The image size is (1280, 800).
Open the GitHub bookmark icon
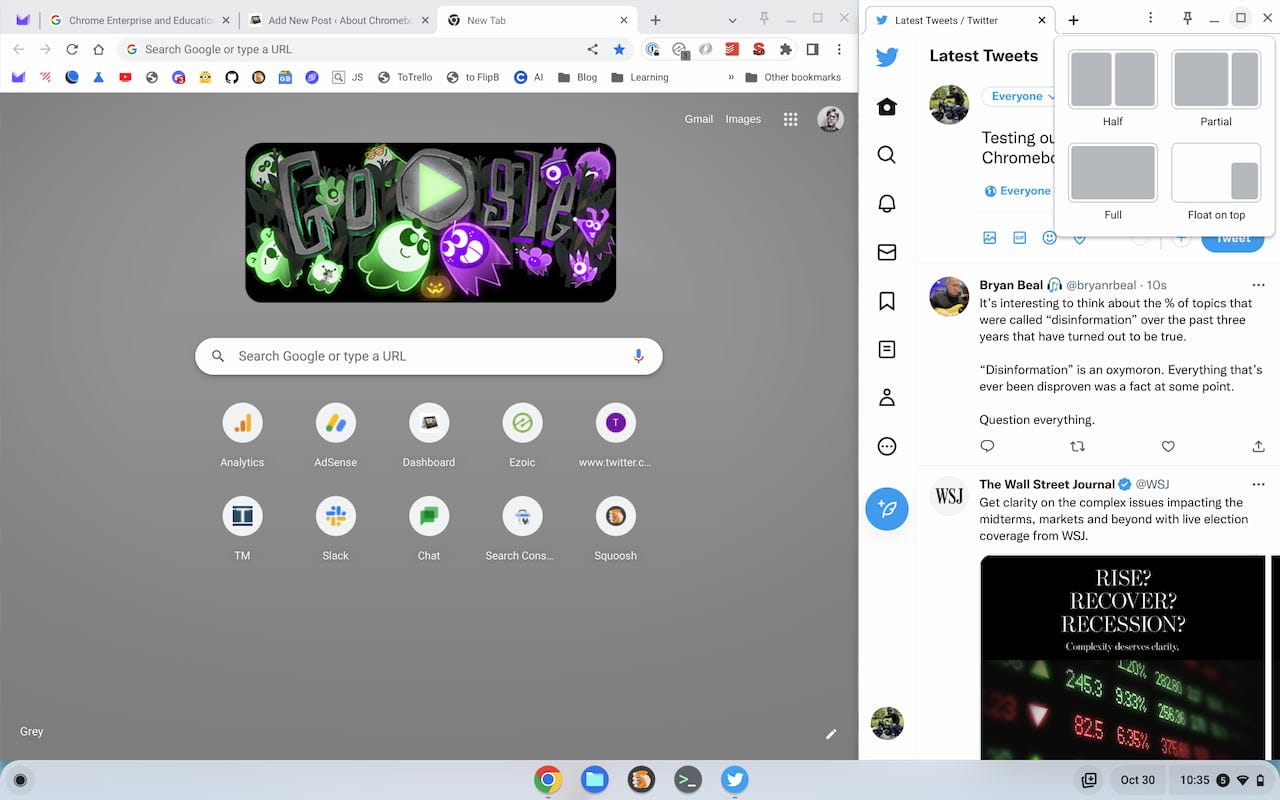[232, 77]
